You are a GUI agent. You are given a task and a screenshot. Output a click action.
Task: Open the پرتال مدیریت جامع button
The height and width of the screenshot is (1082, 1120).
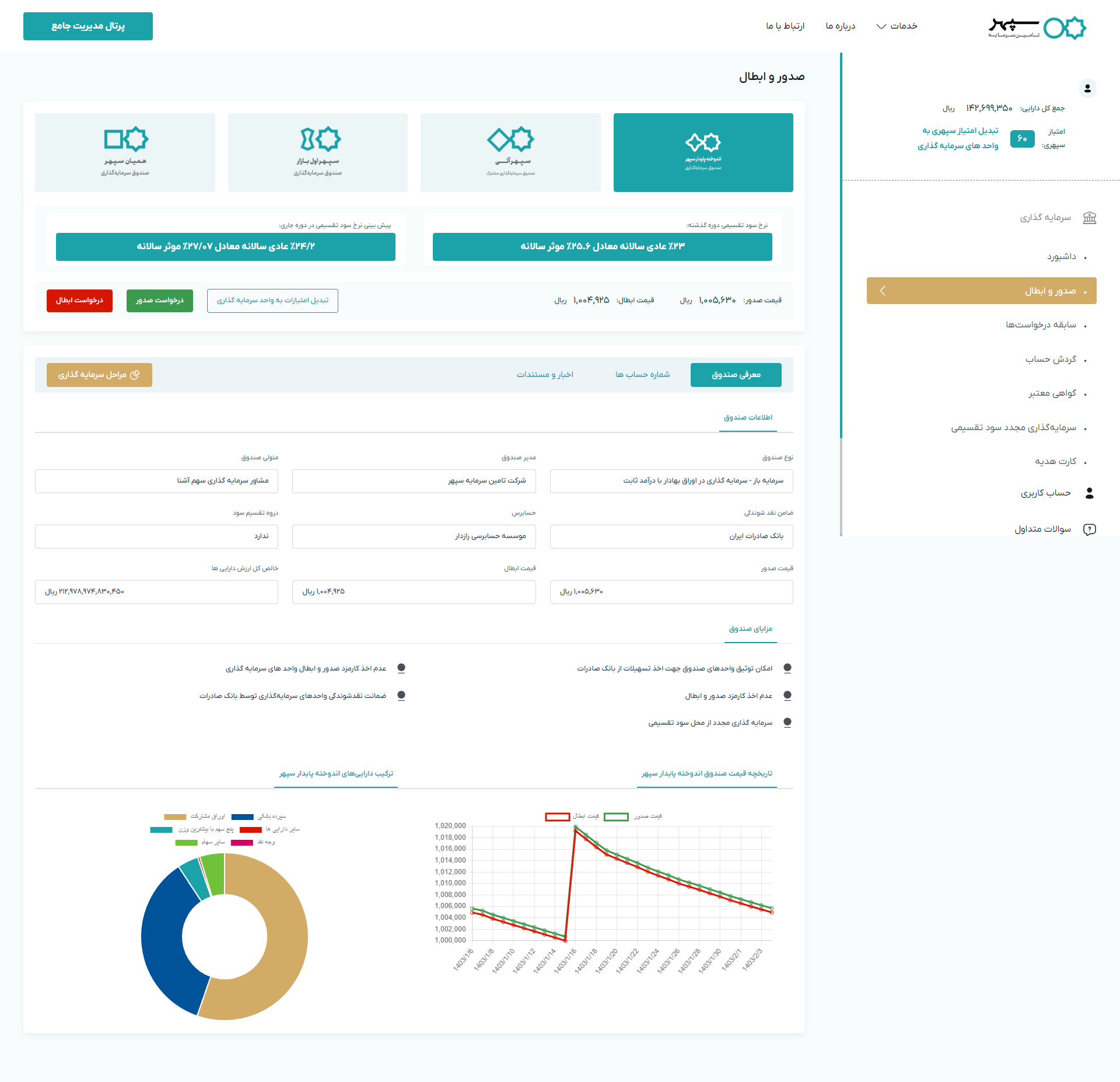click(x=88, y=26)
